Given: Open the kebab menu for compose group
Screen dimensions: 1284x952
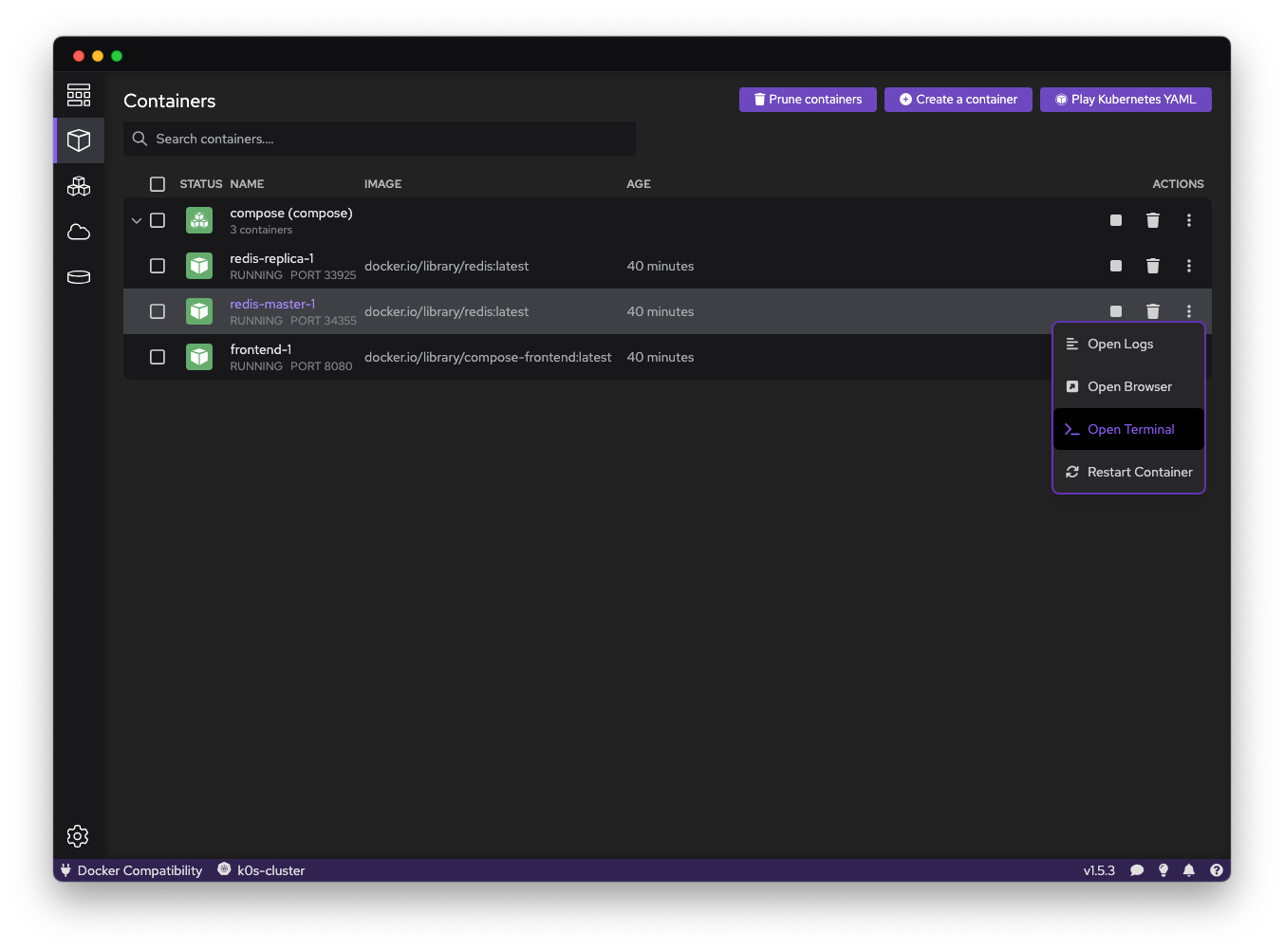Looking at the screenshot, I should pyautogui.click(x=1188, y=220).
